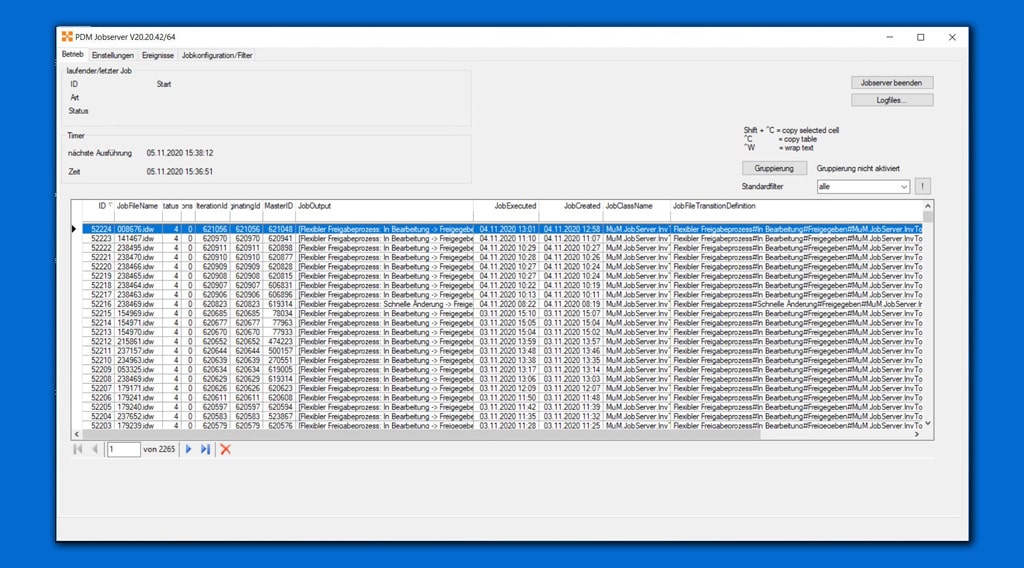Click the current record number field
This screenshot has height=568, width=1024.
point(123,449)
